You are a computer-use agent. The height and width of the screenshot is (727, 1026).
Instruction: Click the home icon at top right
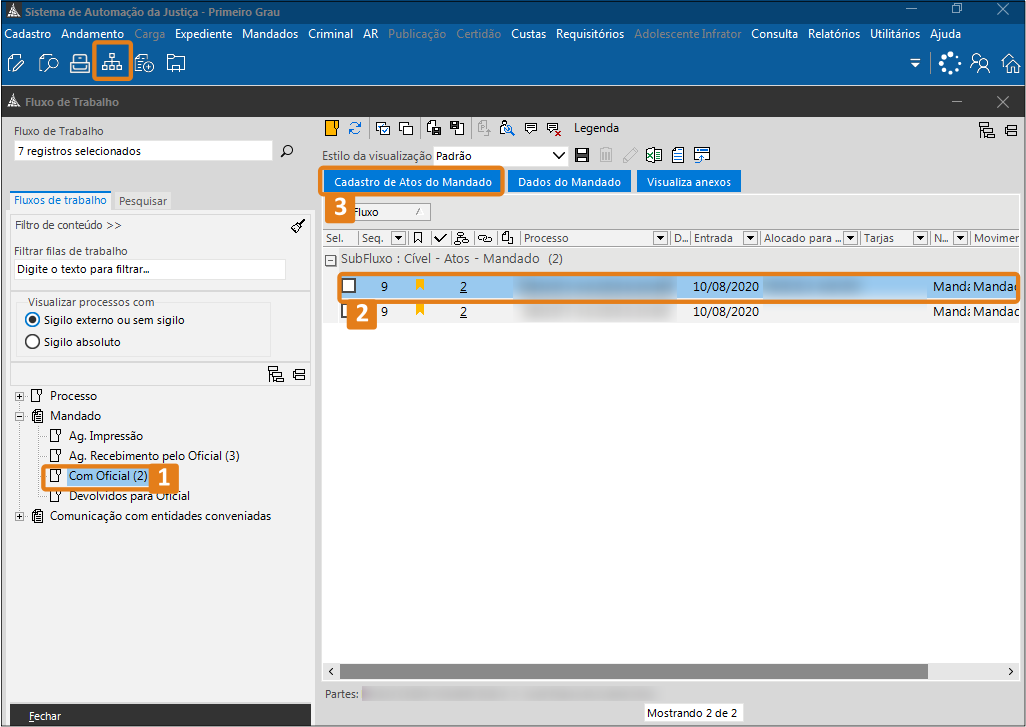pos(1009,64)
